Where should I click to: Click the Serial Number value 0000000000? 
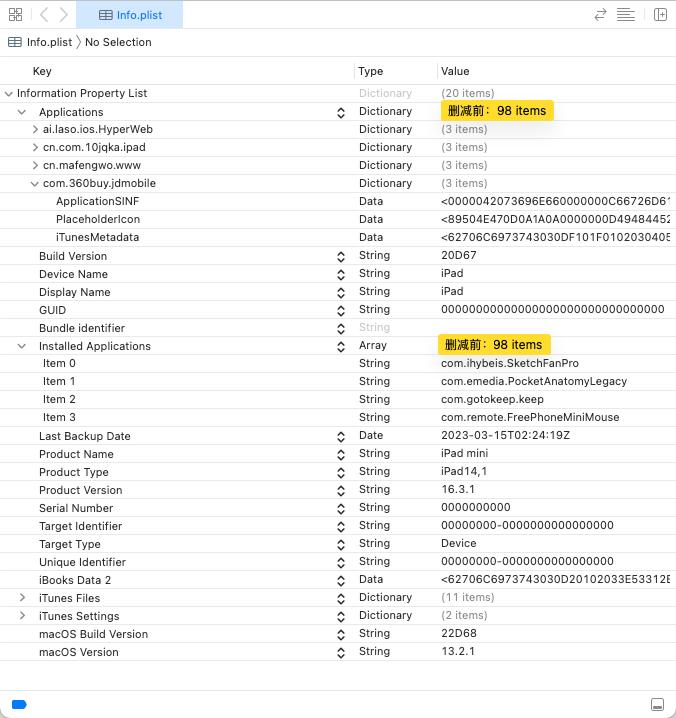coord(475,507)
